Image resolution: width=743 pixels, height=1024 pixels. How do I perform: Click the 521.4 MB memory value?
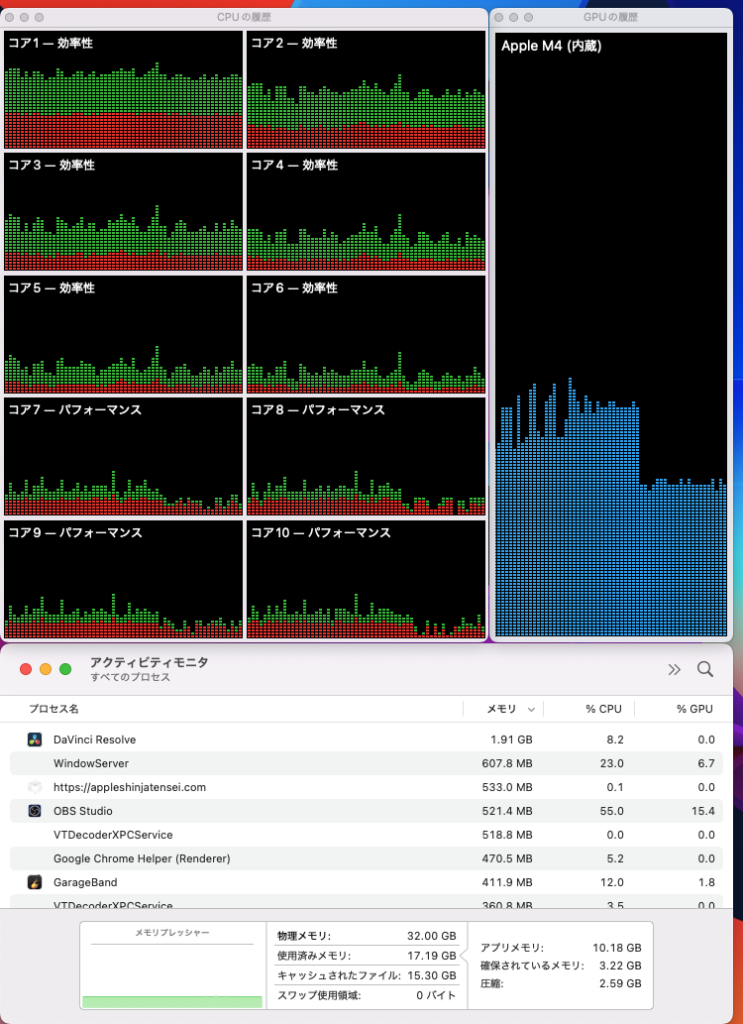(507, 811)
